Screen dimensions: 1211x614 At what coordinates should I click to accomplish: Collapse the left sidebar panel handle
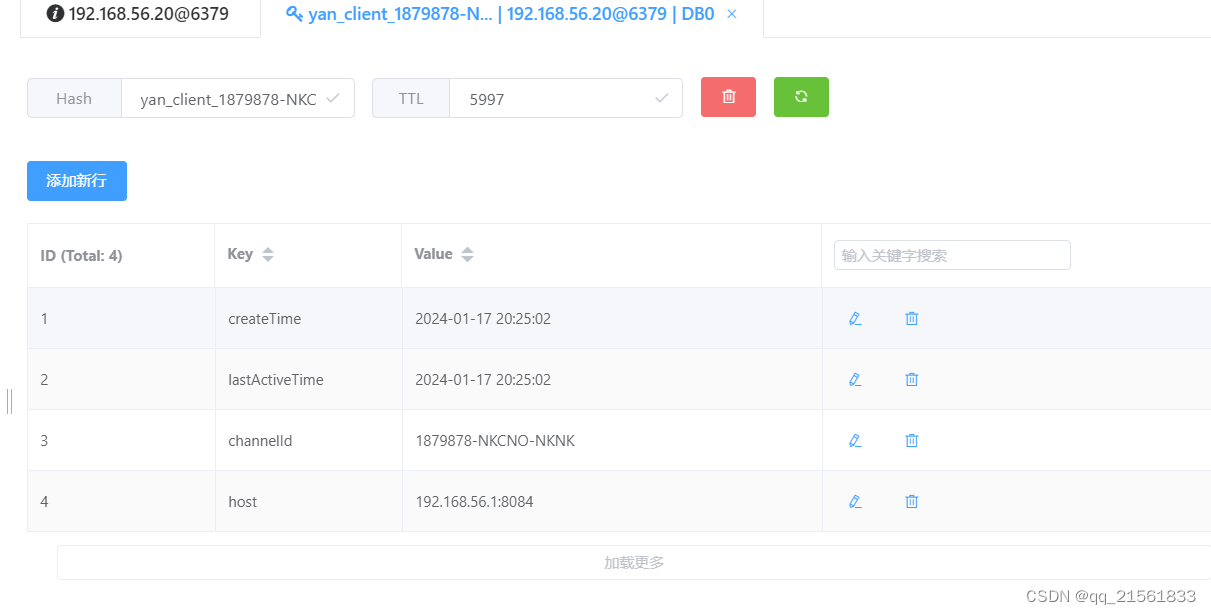coord(9,401)
